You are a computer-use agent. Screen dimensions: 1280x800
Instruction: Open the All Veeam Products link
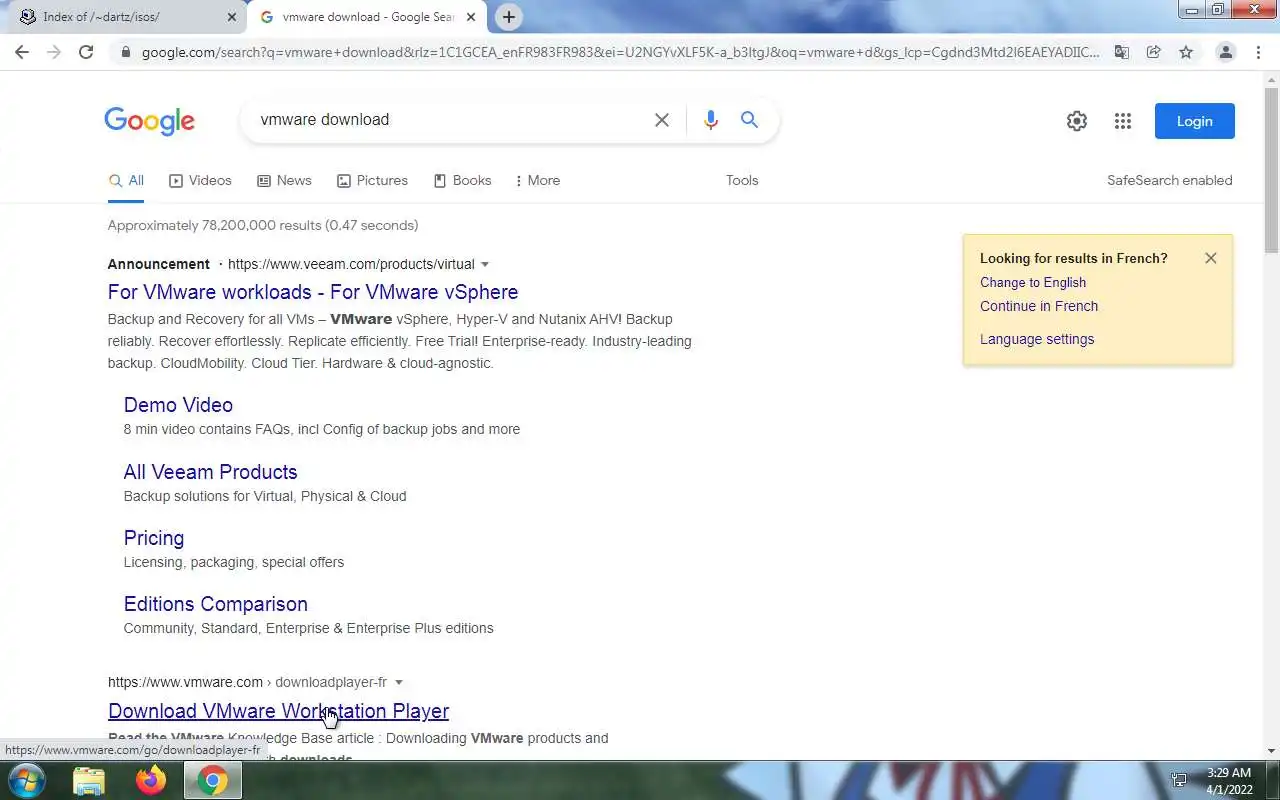[x=210, y=472]
